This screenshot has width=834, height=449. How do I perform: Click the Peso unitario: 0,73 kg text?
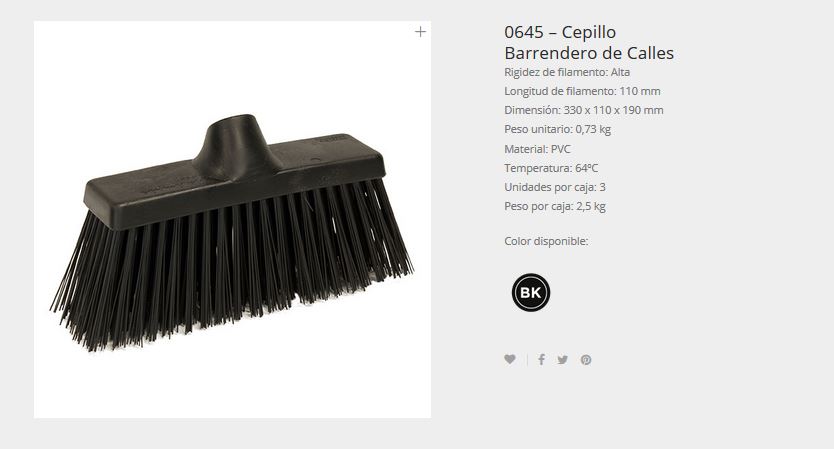(x=557, y=129)
